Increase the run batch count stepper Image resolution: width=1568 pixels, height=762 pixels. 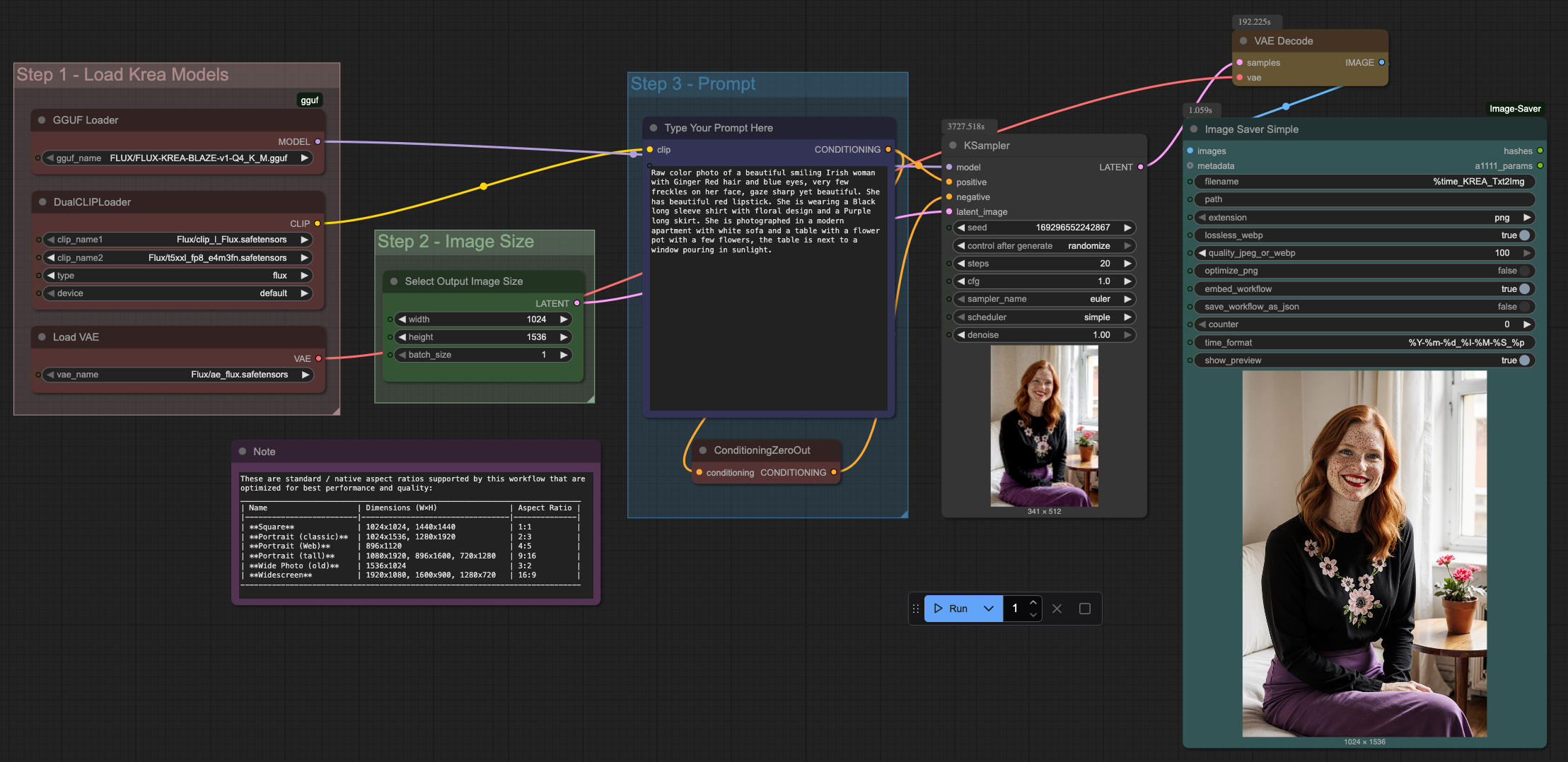1033,602
